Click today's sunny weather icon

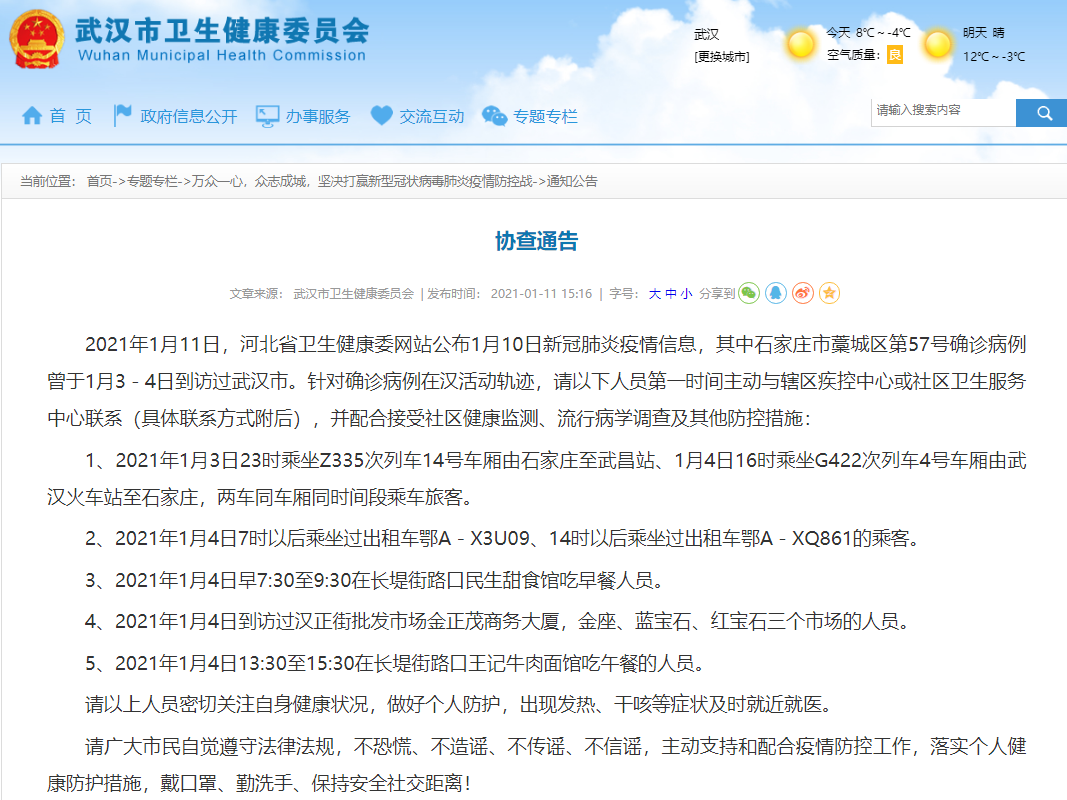tap(801, 44)
